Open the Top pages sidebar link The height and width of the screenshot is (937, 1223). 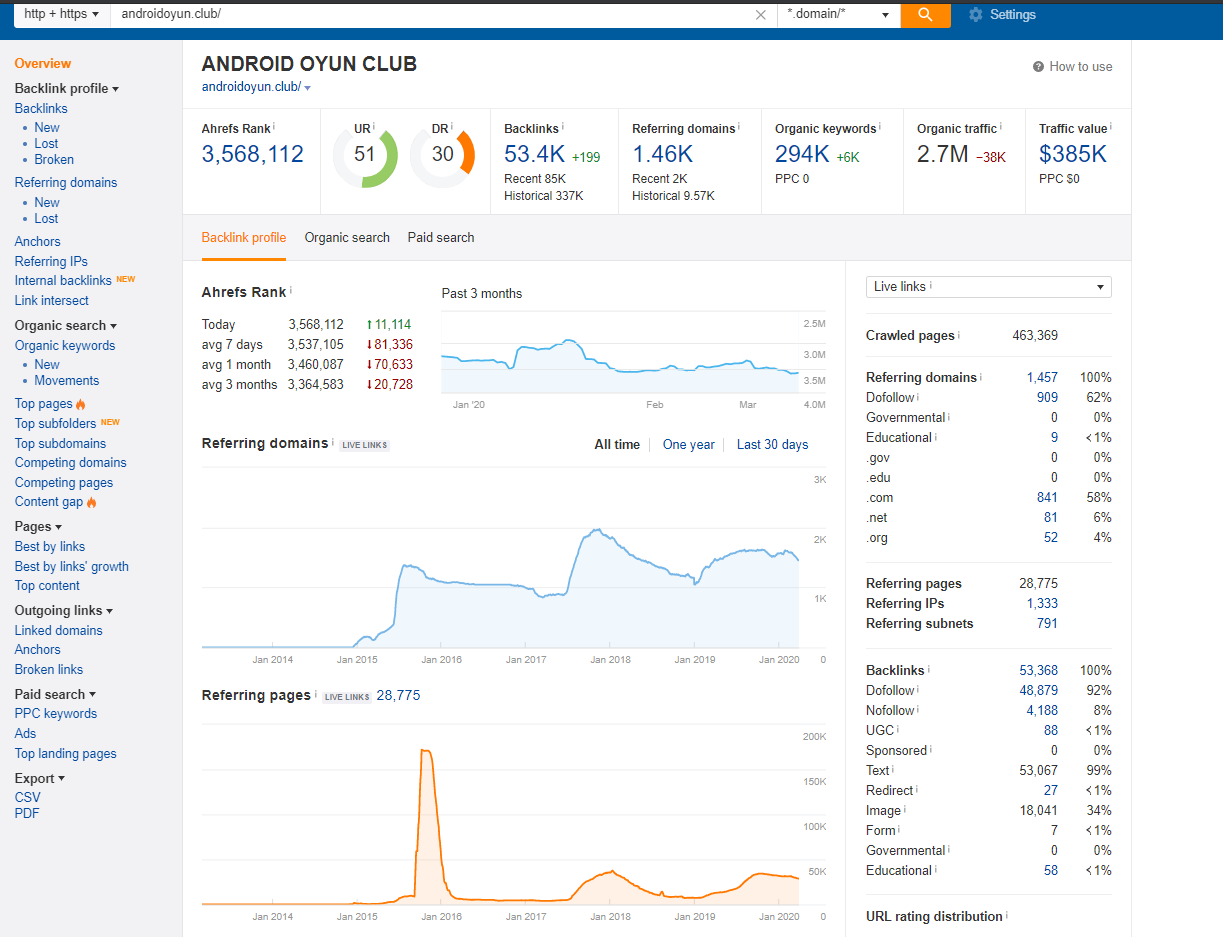point(44,404)
